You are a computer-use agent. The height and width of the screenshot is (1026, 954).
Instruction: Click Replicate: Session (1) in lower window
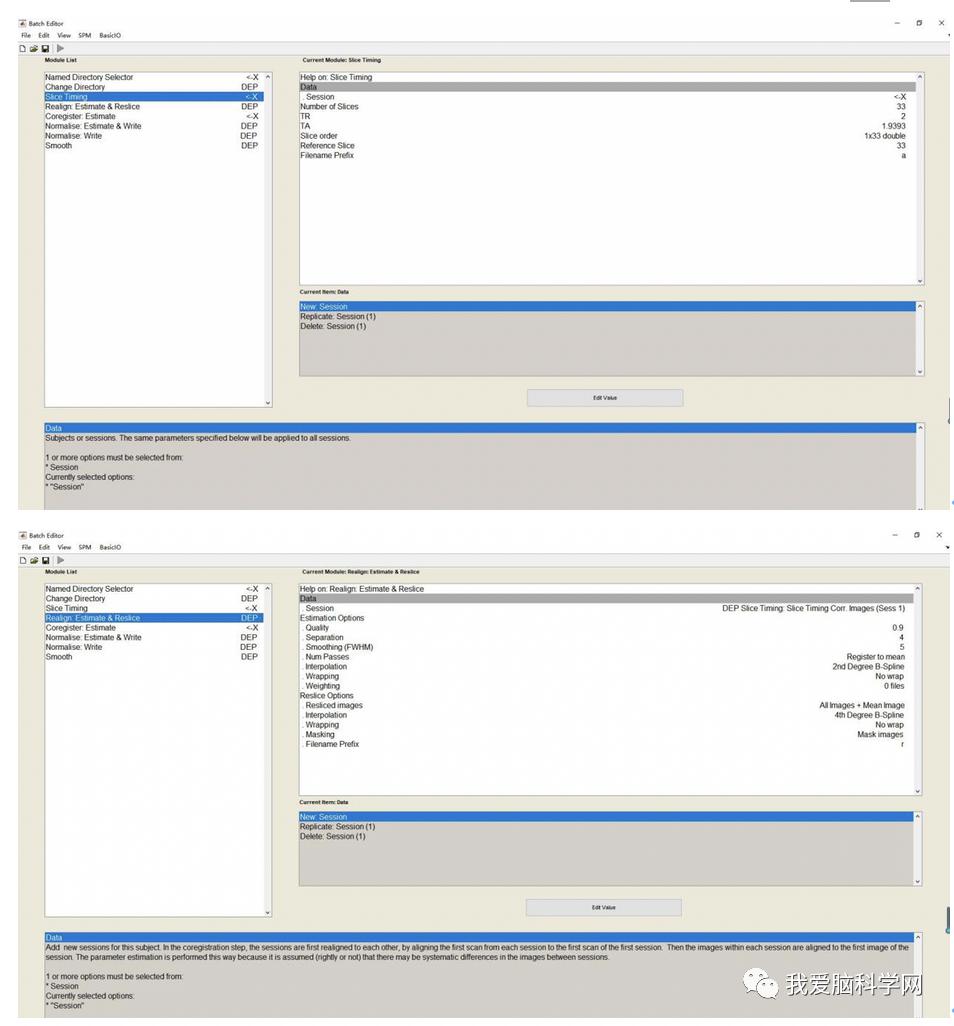tap(606, 827)
